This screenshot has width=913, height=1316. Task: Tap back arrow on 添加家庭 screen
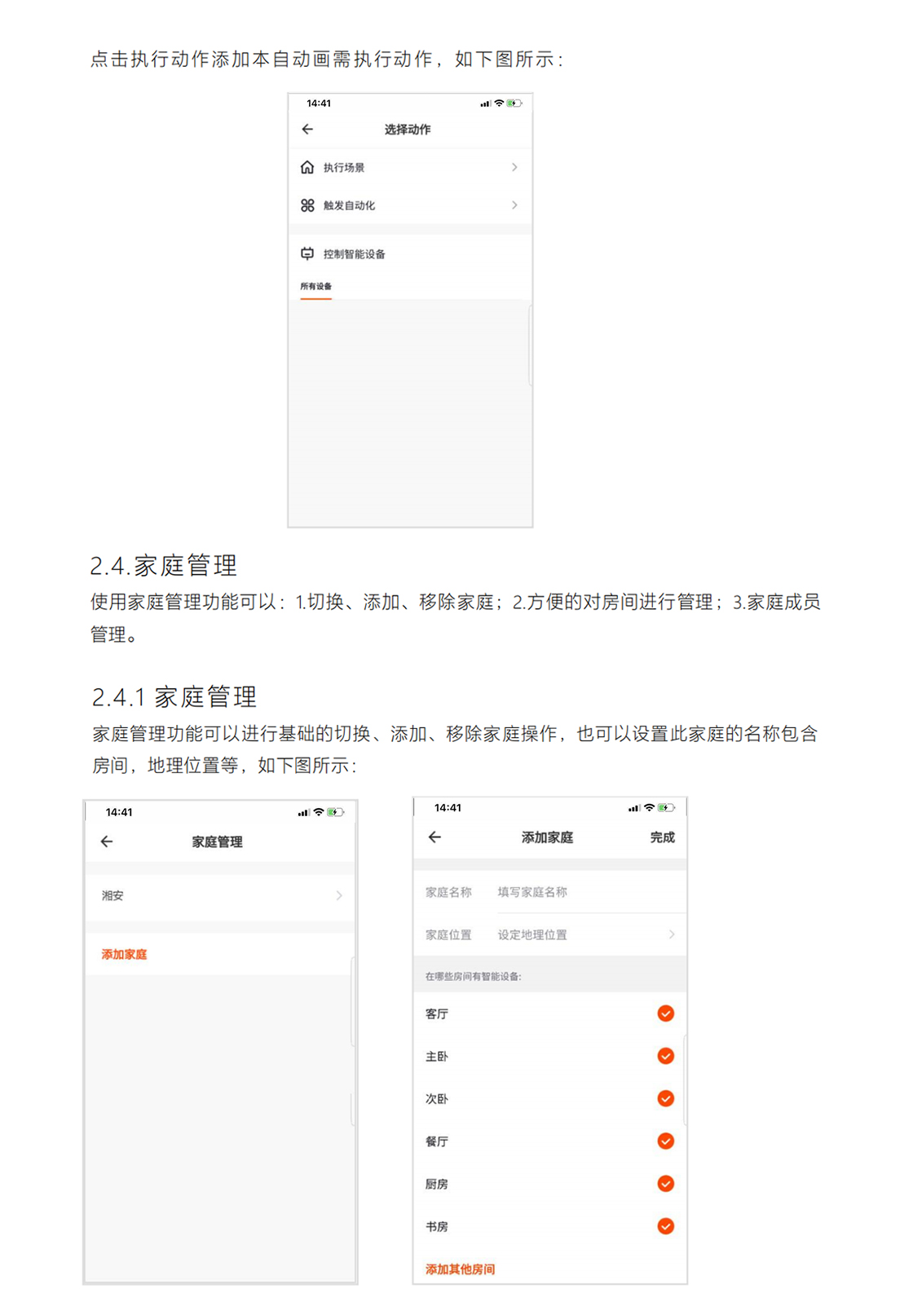(x=434, y=837)
